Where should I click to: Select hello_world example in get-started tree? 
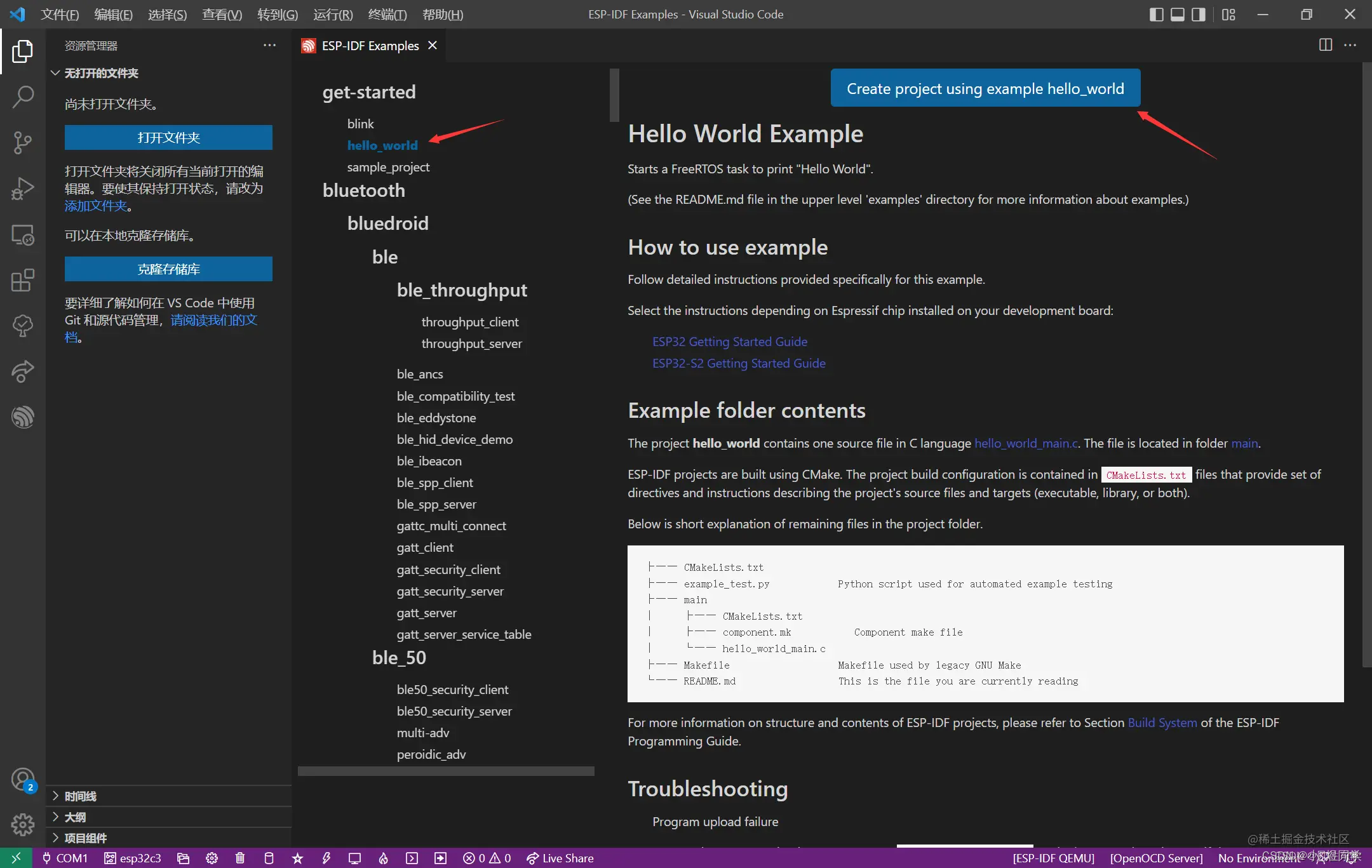(382, 145)
